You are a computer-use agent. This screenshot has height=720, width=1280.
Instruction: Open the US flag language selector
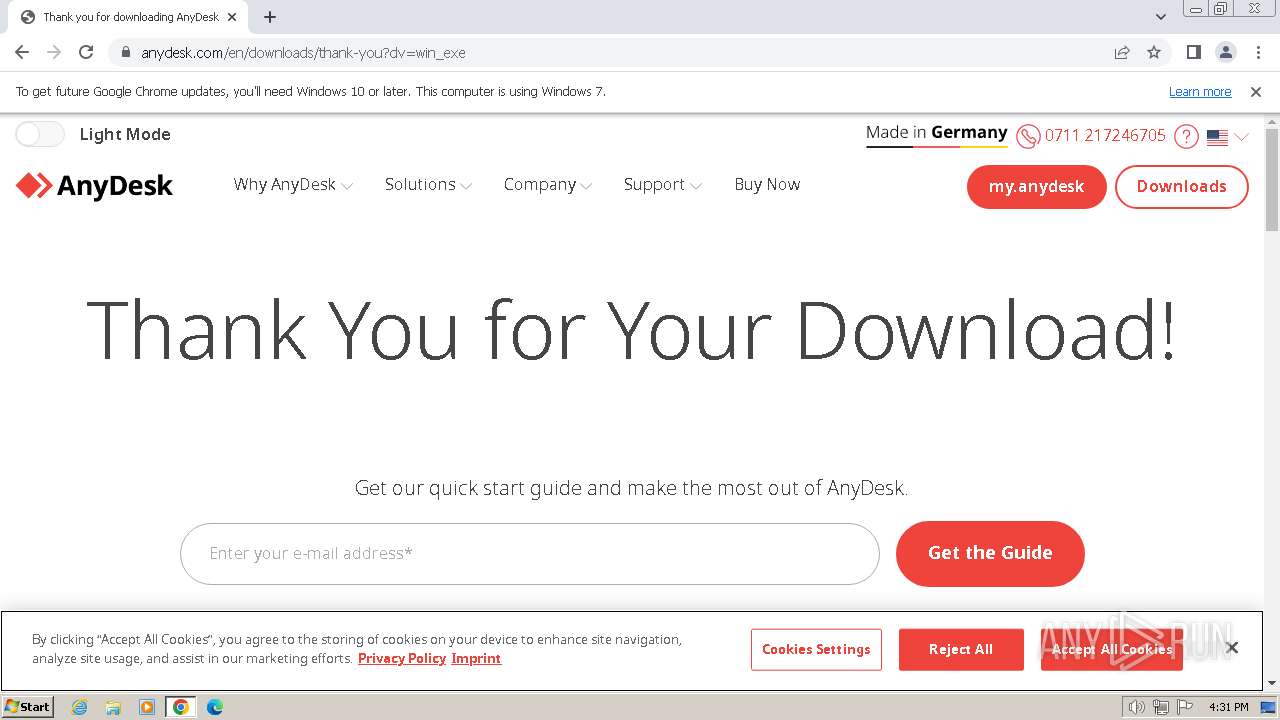pyautogui.click(x=1227, y=137)
